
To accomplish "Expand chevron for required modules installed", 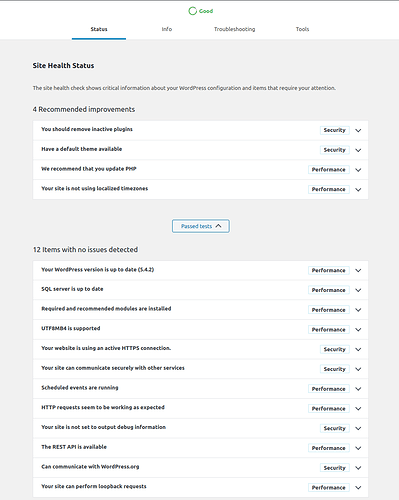I will [358, 310].
